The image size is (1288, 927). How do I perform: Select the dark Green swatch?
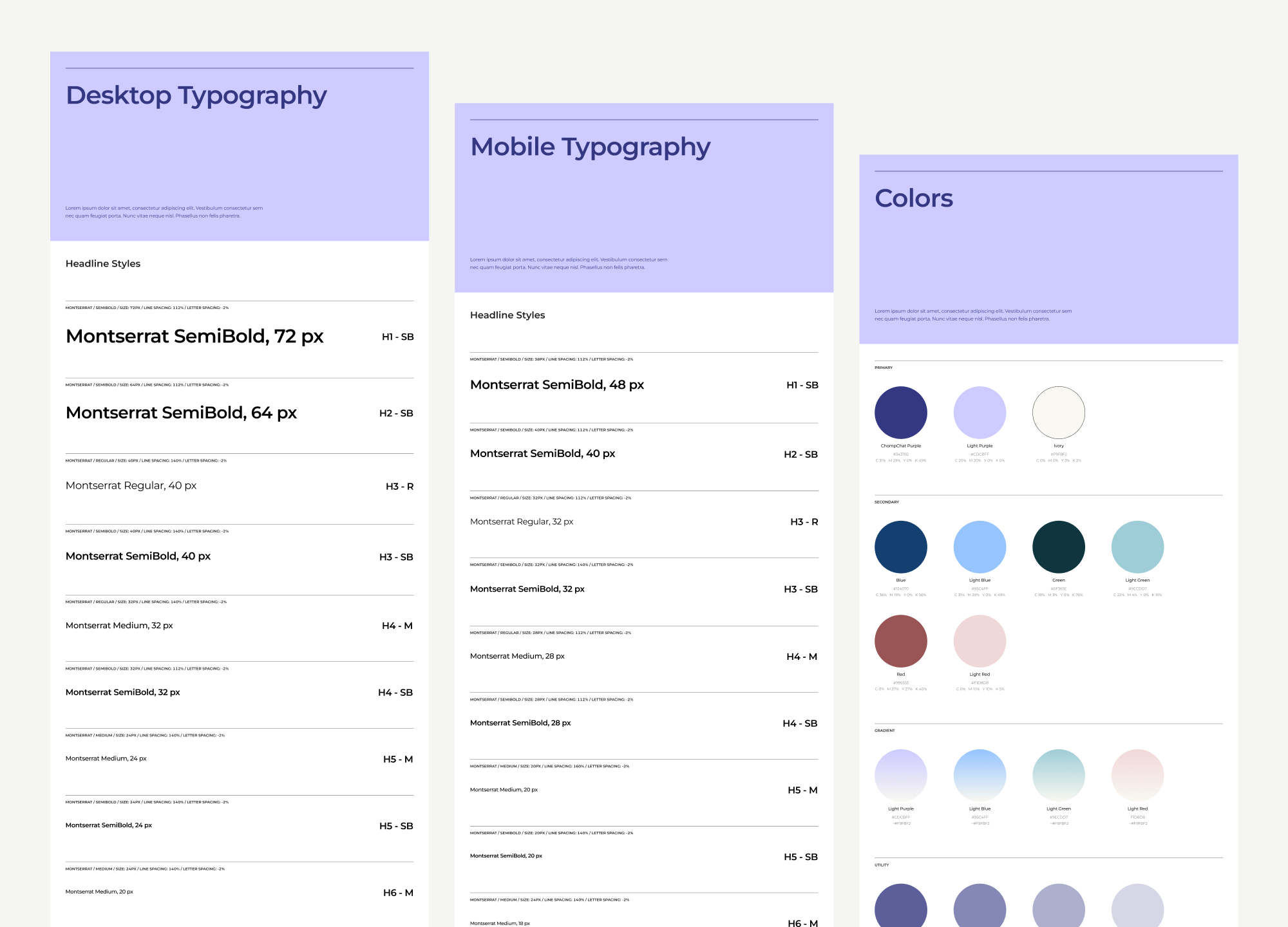pyautogui.click(x=1058, y=547)
